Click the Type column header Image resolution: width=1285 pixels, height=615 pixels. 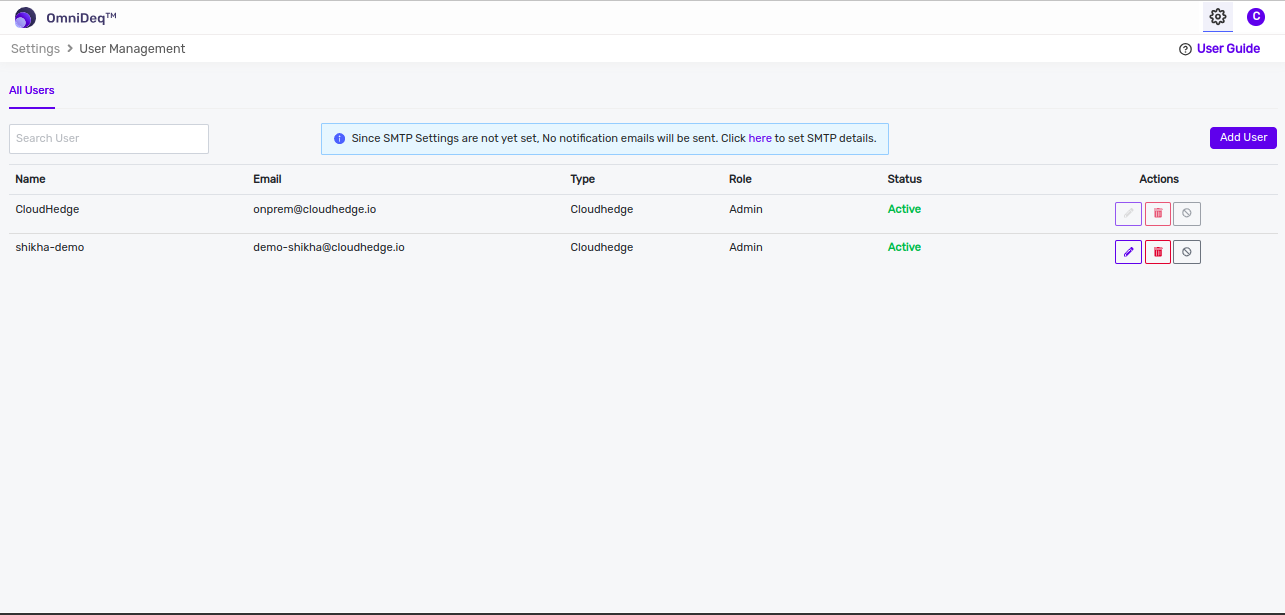583,180
